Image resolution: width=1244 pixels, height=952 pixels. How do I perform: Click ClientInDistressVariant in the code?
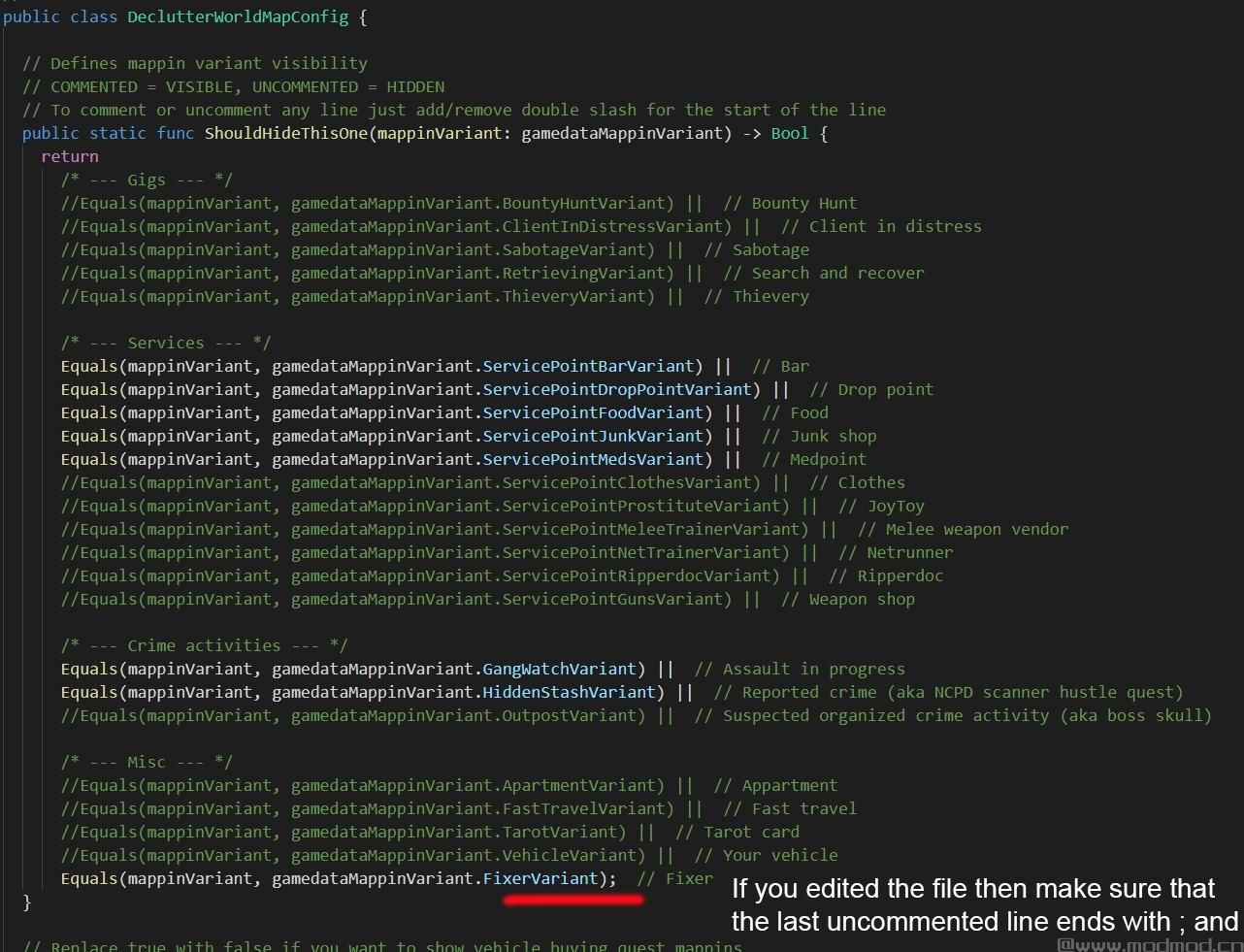612,226
